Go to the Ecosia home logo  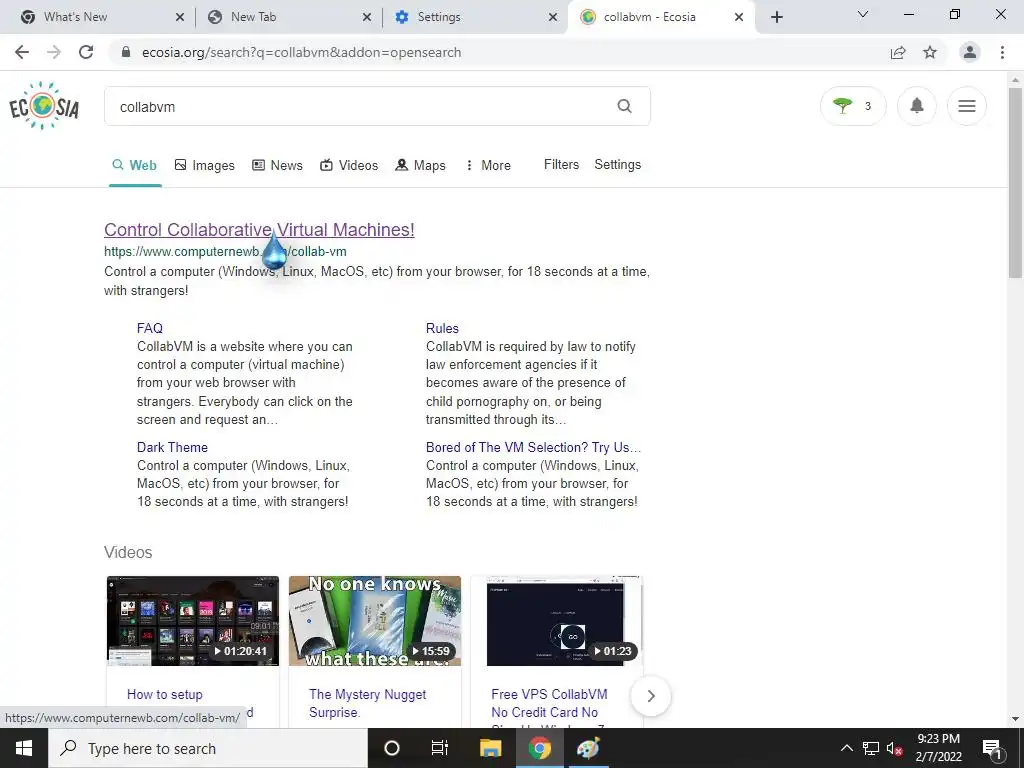pos(44,106)
